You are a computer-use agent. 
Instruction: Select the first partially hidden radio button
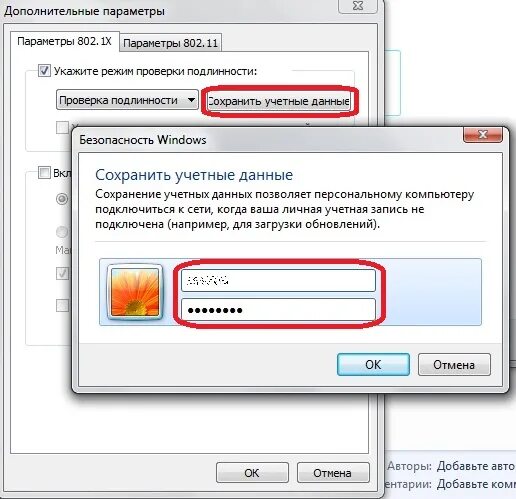(62, 199)
